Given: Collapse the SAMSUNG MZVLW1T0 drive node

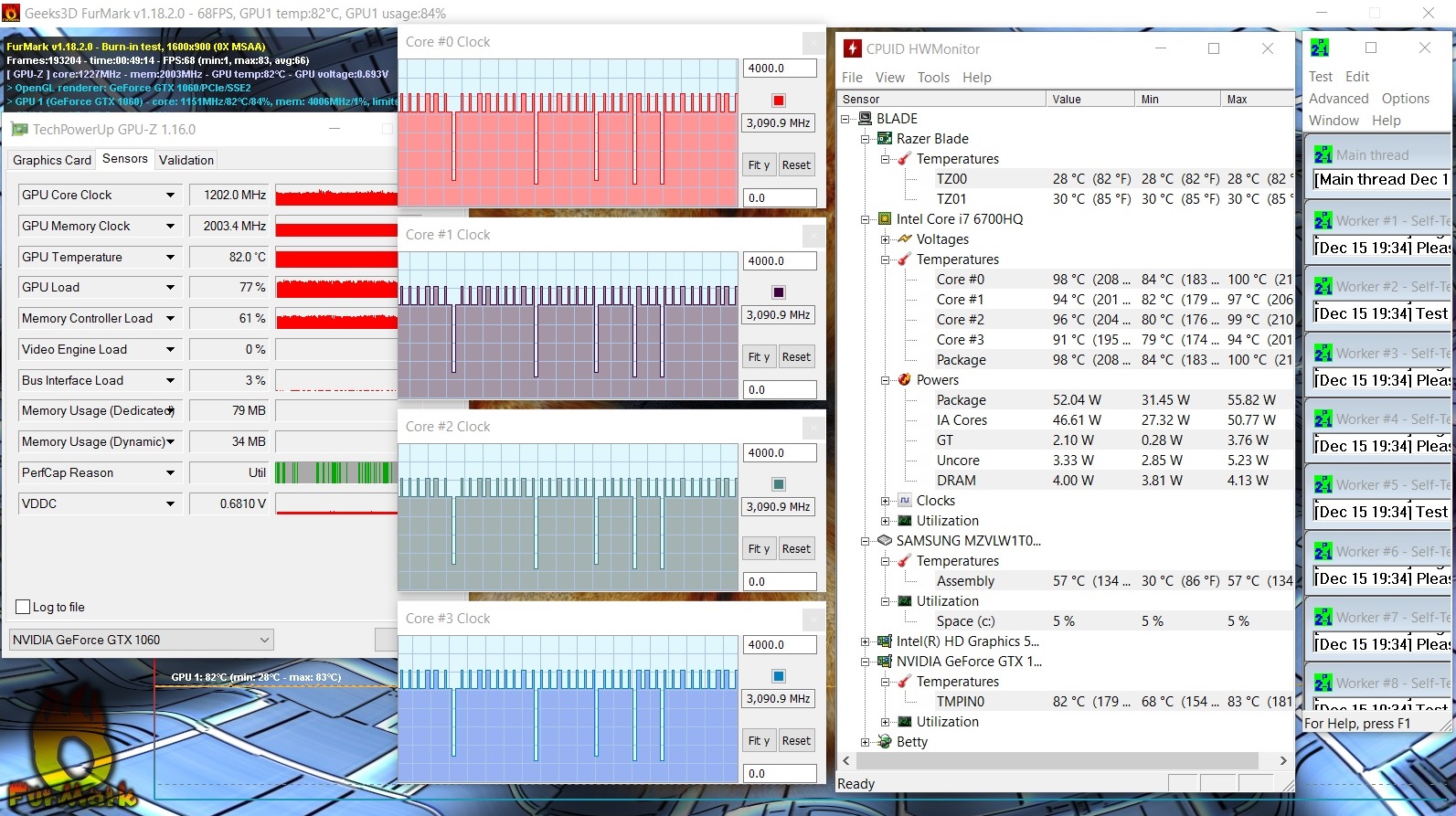Looking at the screenshot, I should click(865, 541).
